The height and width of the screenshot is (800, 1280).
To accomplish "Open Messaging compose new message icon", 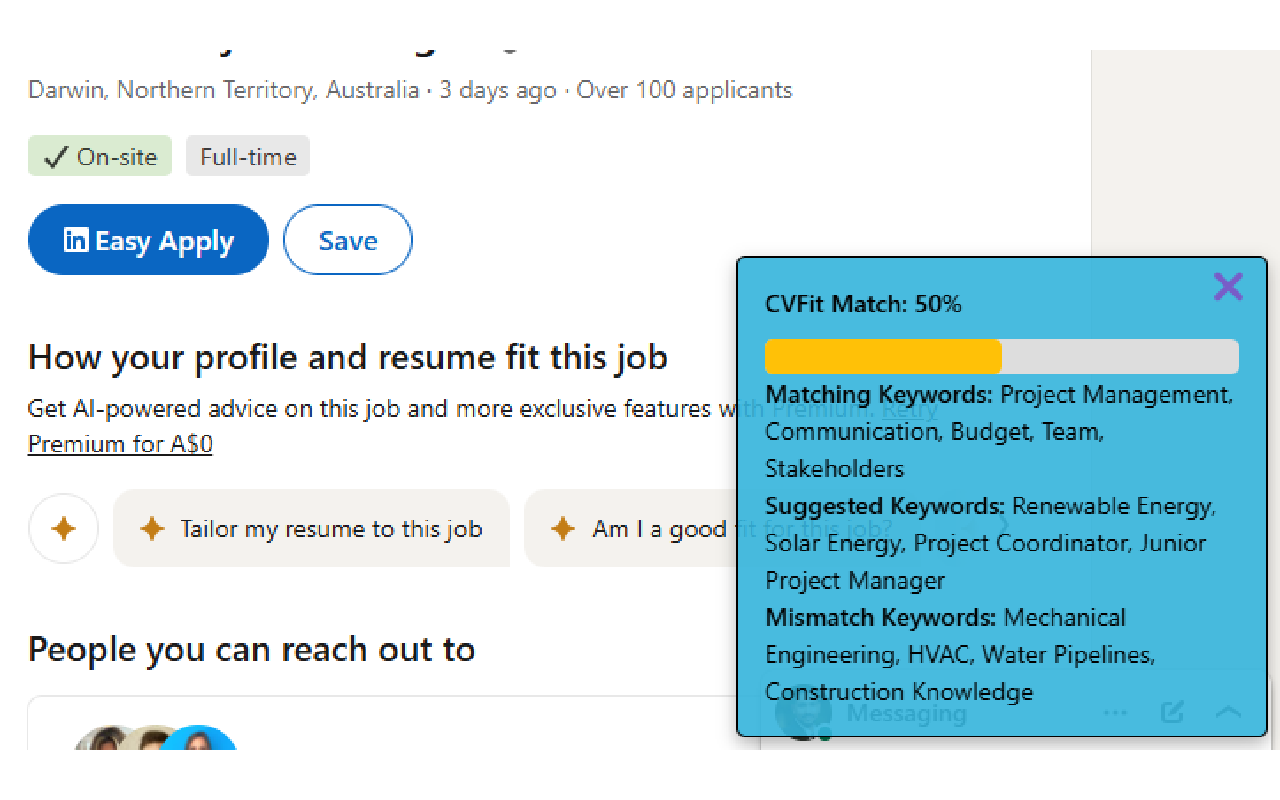I will coord(1172,713).
